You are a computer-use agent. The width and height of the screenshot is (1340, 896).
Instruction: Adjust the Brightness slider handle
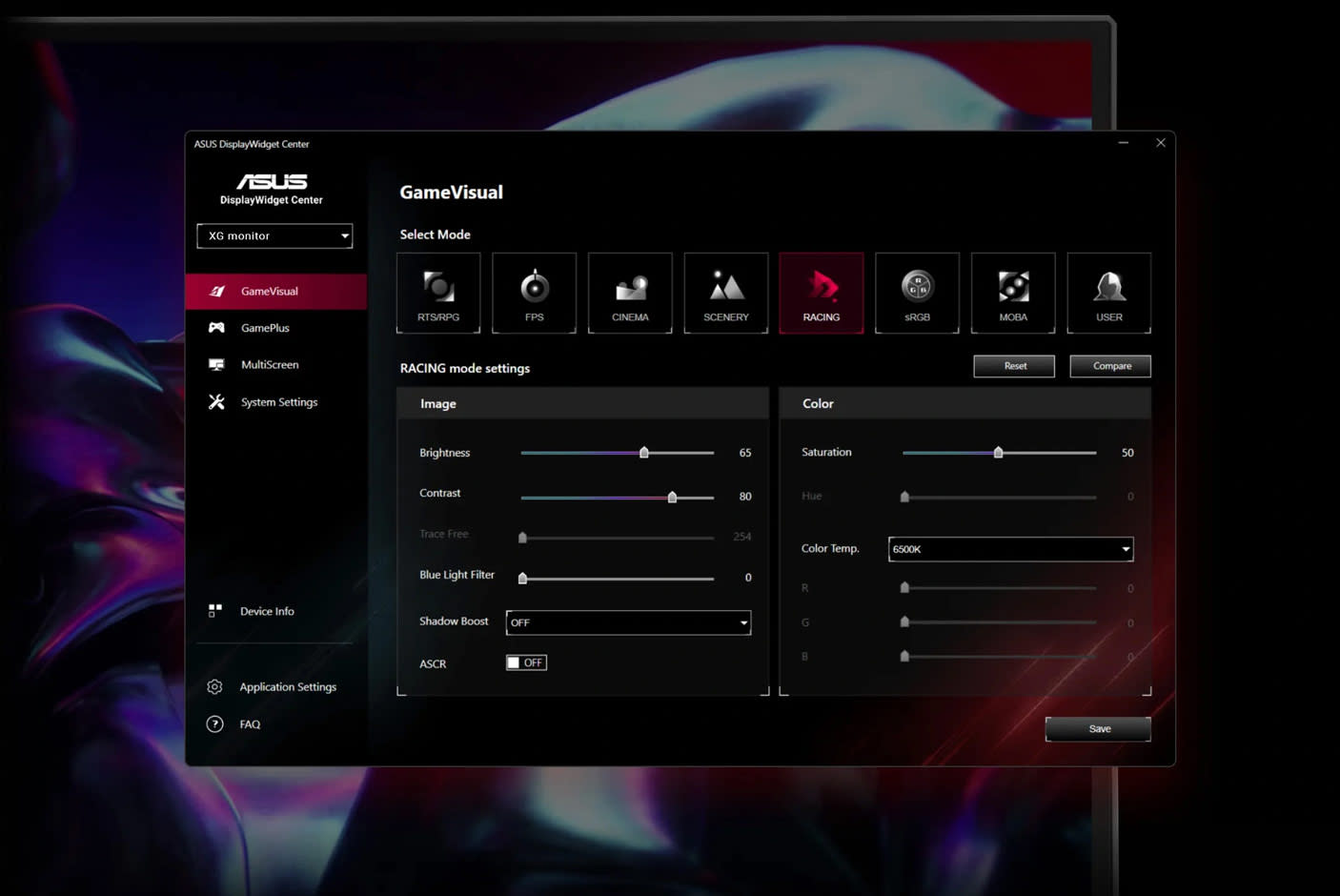click(644, 453)
